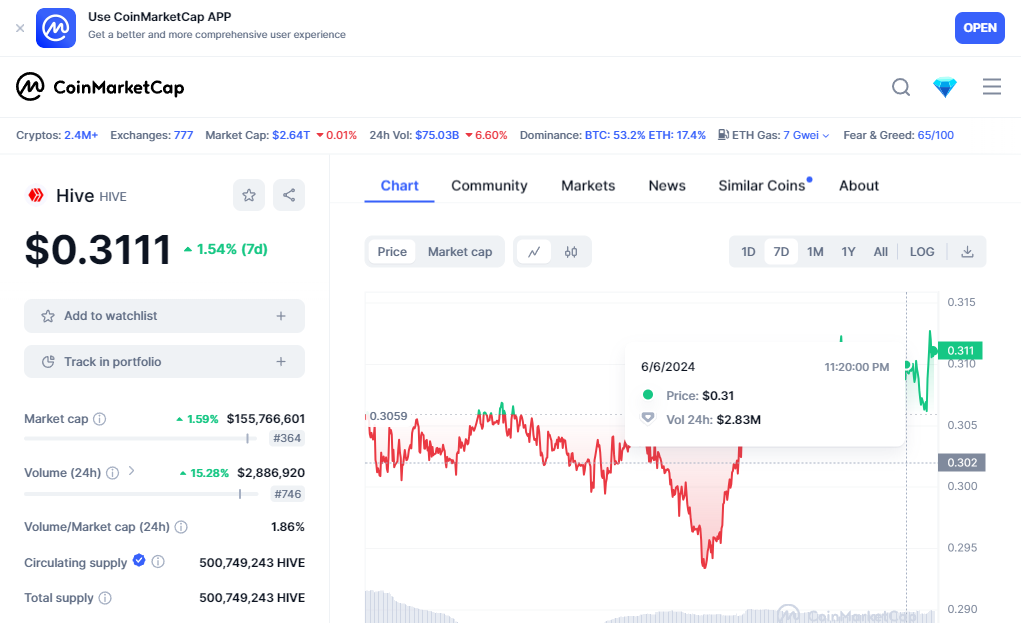The image size is (1021, 623).
Task: Switch to candlestick chart view
Action: click(571, 252)
